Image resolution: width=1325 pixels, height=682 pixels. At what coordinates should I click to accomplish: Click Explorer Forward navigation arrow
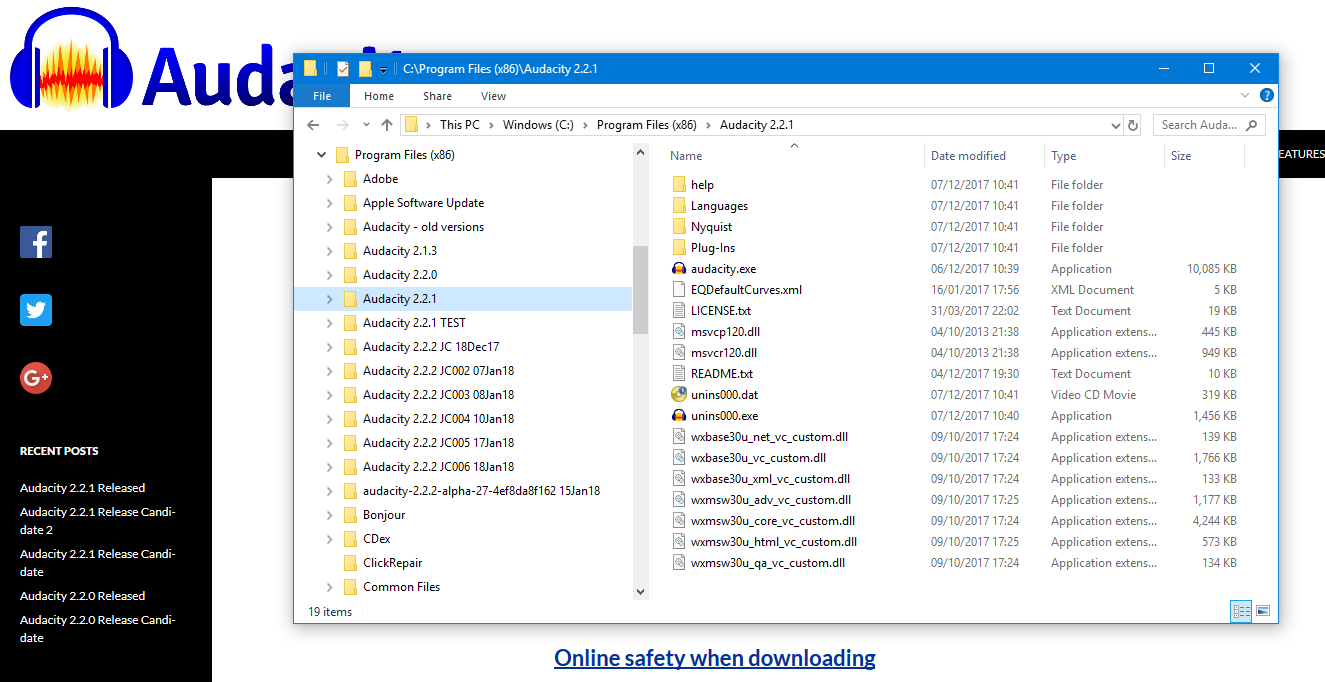click(x=343, y=125)
